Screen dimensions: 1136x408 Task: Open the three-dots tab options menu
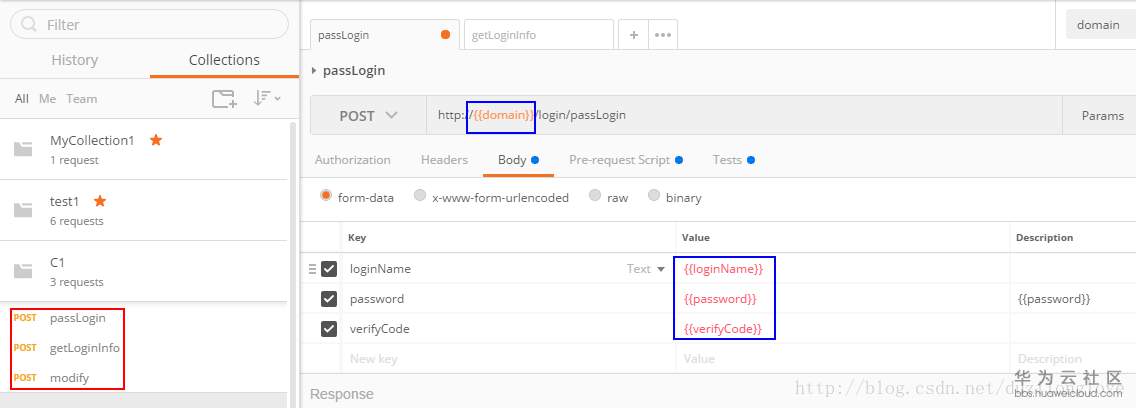click(x=662, y=34)
